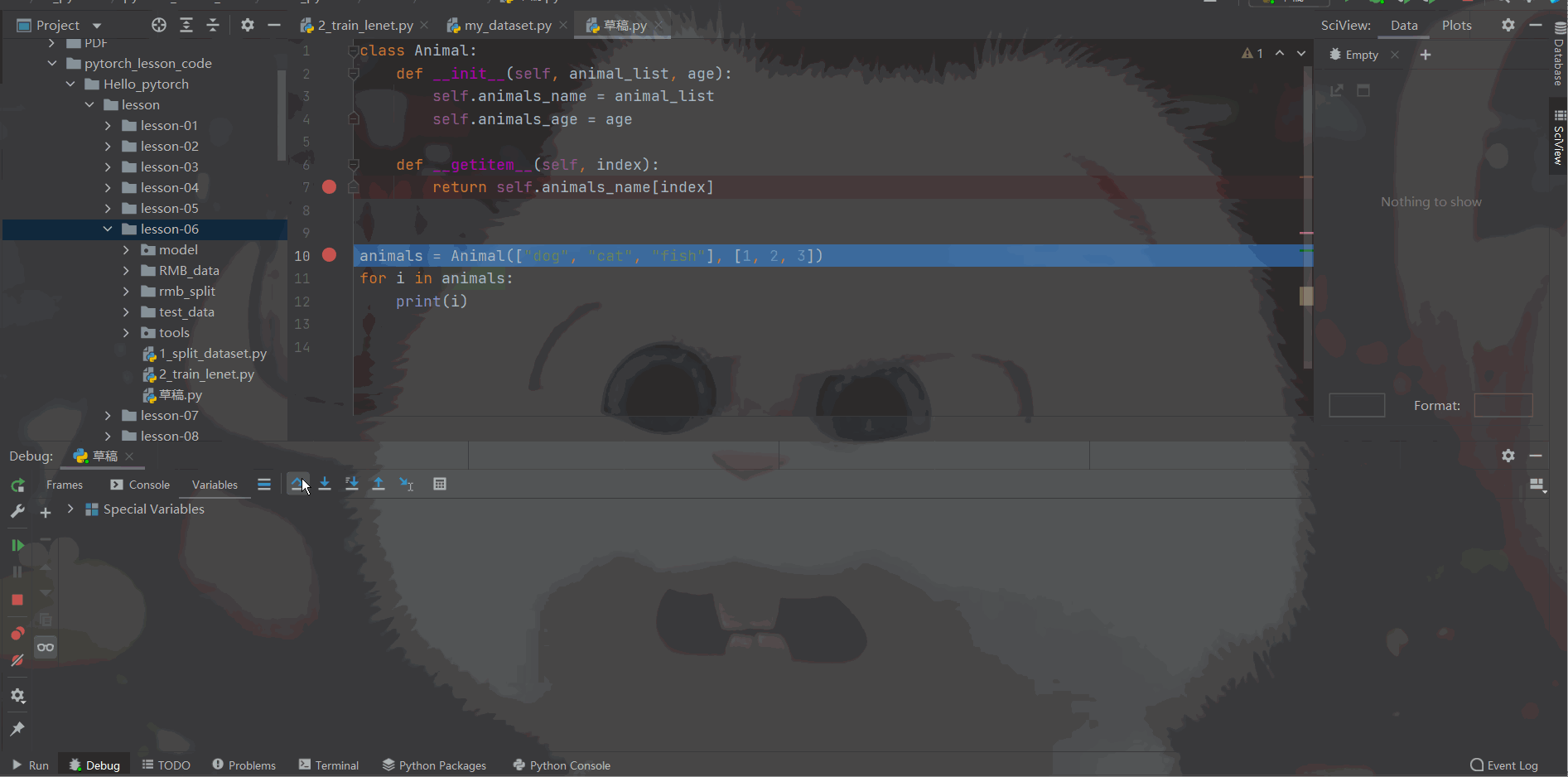Click the Step Over debugger button
Screen dimensions: 1568x777
[x=297, y=484]
